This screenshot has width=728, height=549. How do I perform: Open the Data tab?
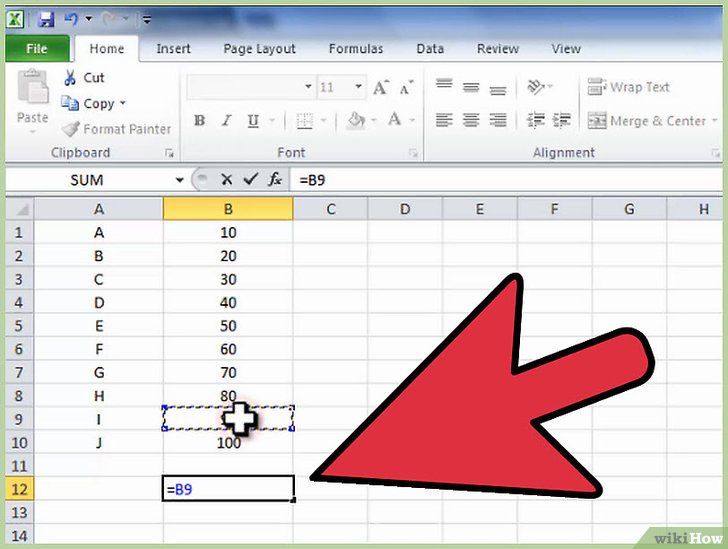[x=430, y=49]
